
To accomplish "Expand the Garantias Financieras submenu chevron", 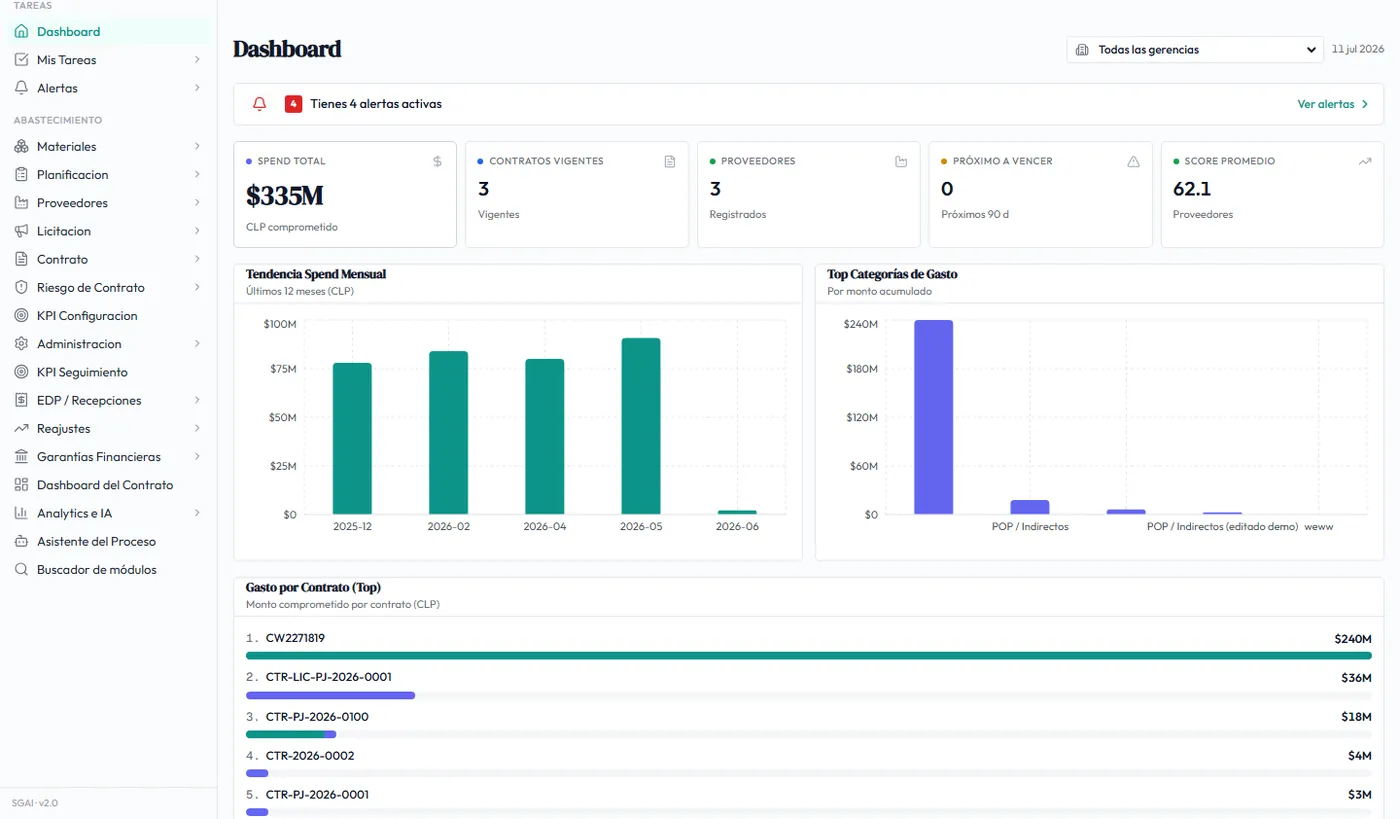I will tap(197, 457).
